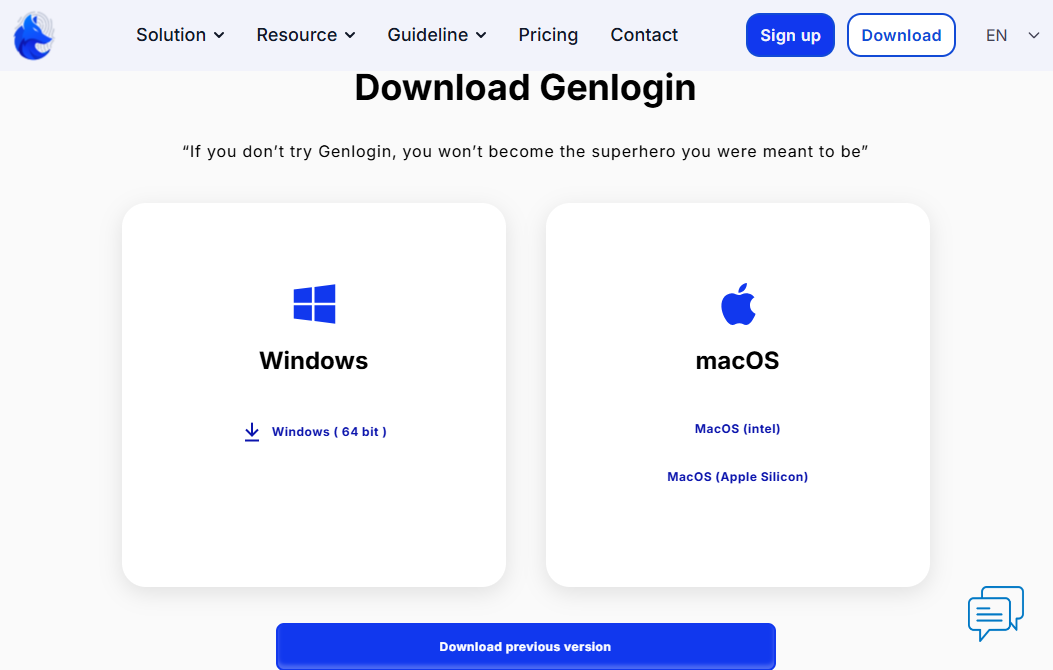1053x670 pixels.
Task: Click the chevron next to Solution
Action: coord(221,35)
